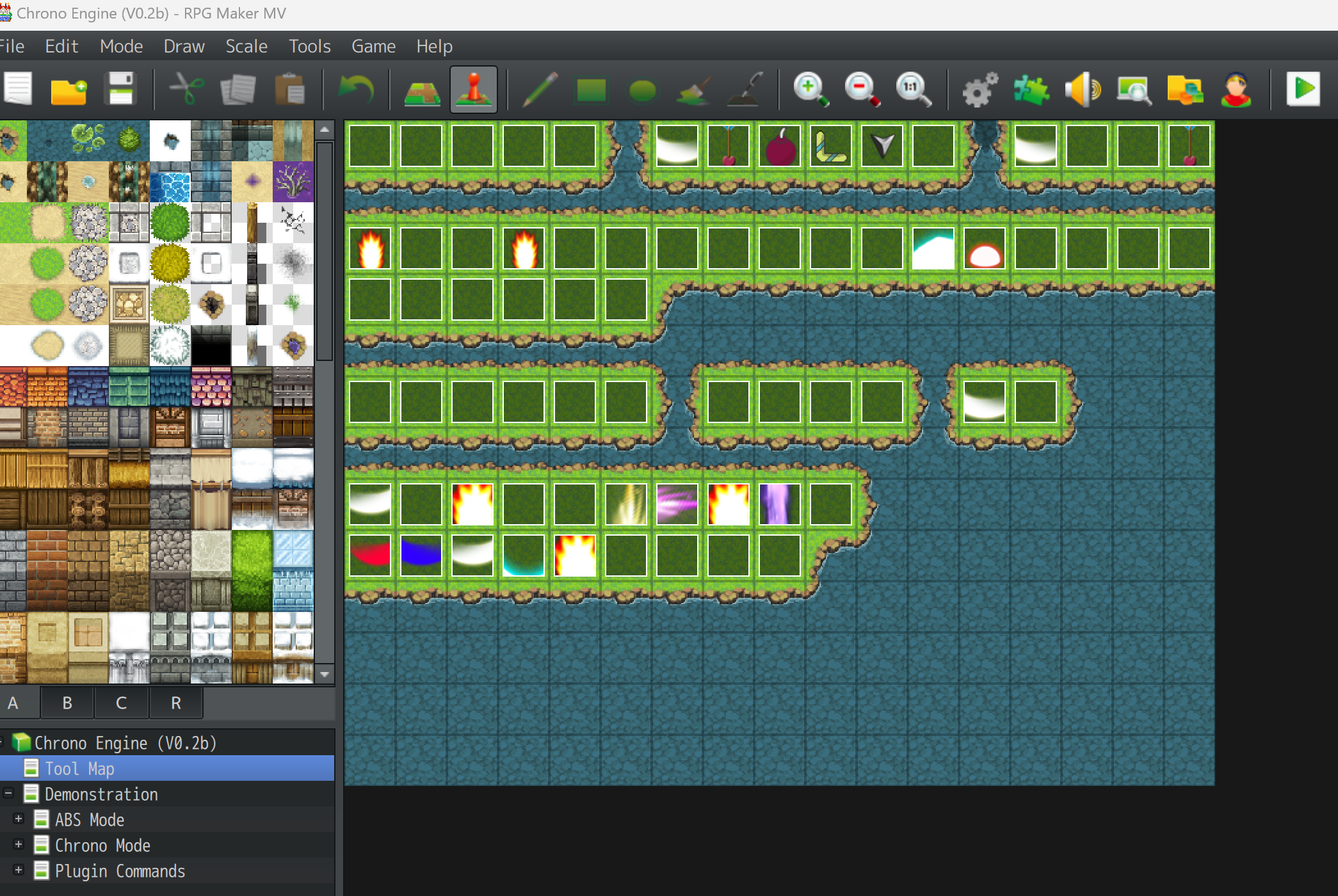The height and width of the screenshot is (896, 1338).
Task: Start playtest with the green play button
Action: pos(1303,89)
